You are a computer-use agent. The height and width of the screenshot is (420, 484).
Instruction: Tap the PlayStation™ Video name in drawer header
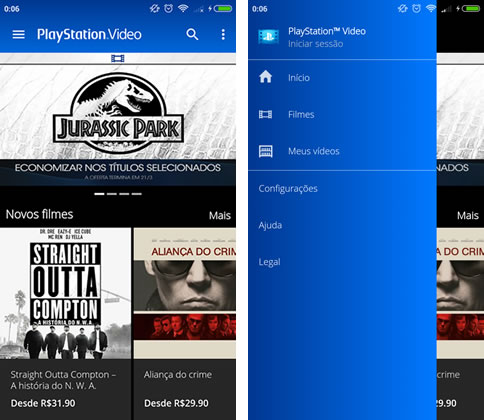(327, 31)
